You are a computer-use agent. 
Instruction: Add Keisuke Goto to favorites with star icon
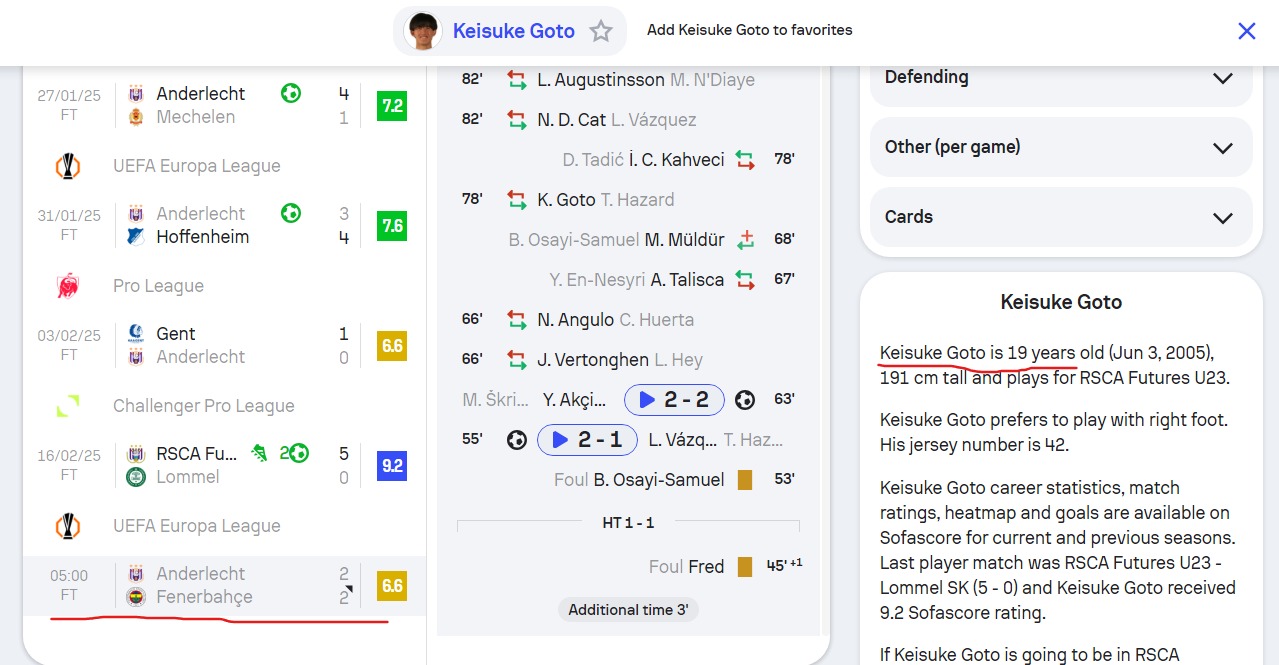[601, 31]
